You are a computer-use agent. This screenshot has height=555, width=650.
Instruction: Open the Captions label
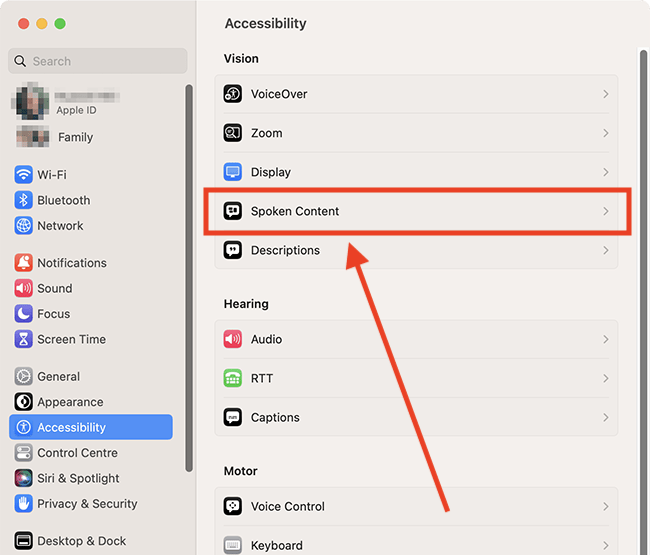(x=275, y=417)
